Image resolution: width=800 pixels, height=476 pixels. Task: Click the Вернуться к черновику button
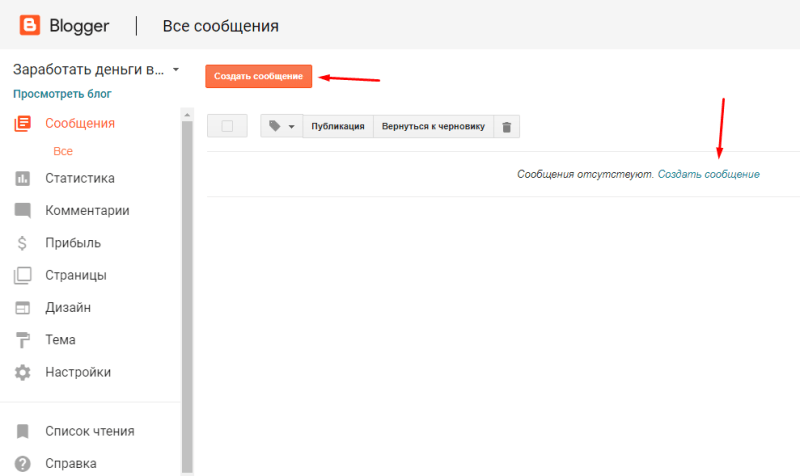click(x=433, y=127)
